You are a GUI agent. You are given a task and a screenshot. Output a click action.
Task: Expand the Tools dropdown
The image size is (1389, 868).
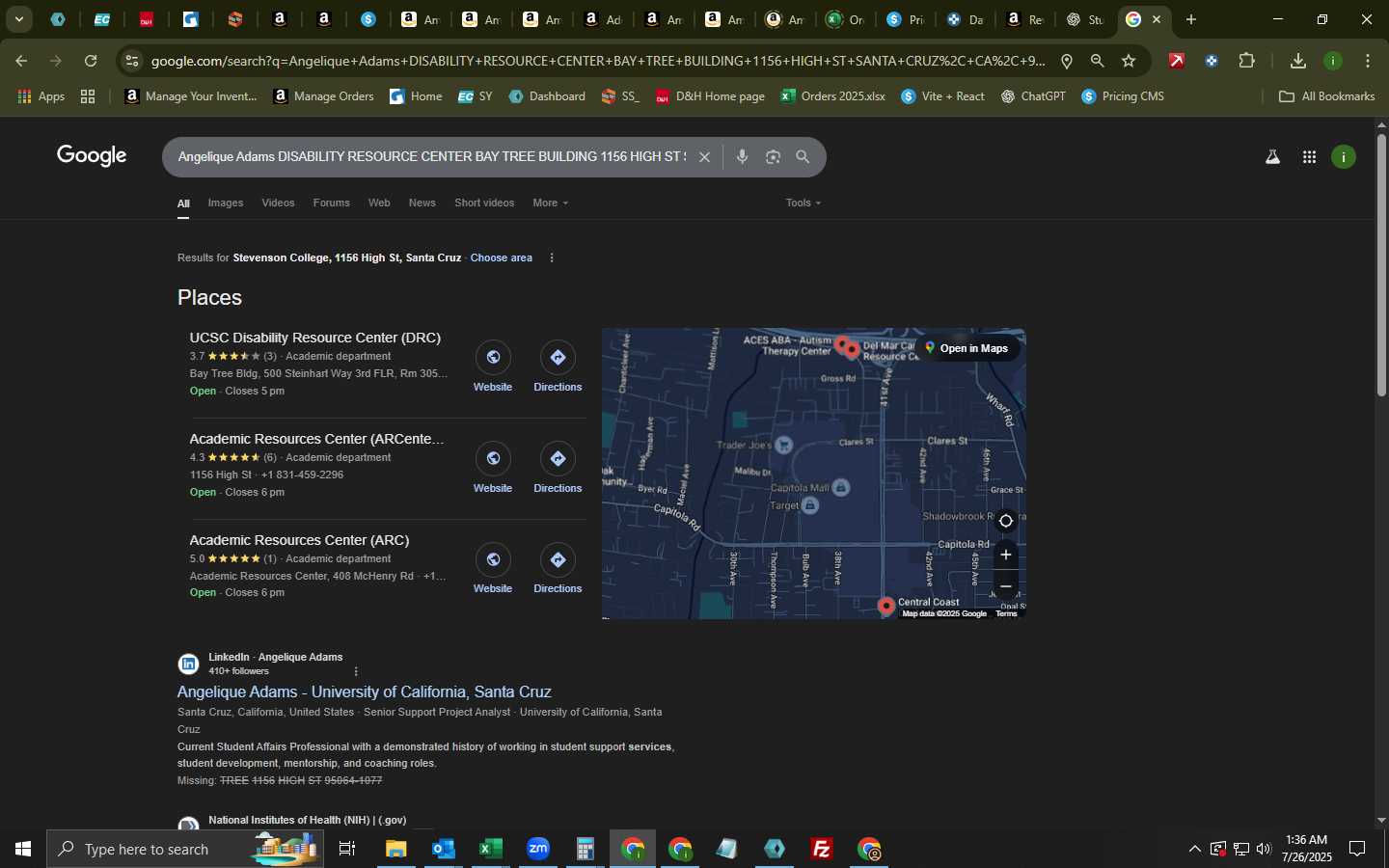pyautogui.click(x=803, y=203)
